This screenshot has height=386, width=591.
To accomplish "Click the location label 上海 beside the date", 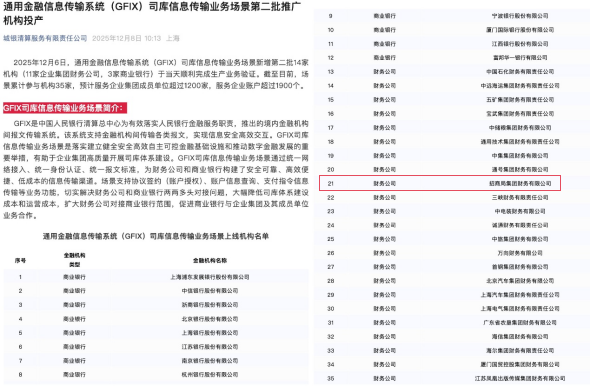I will [x=173, y=38].
